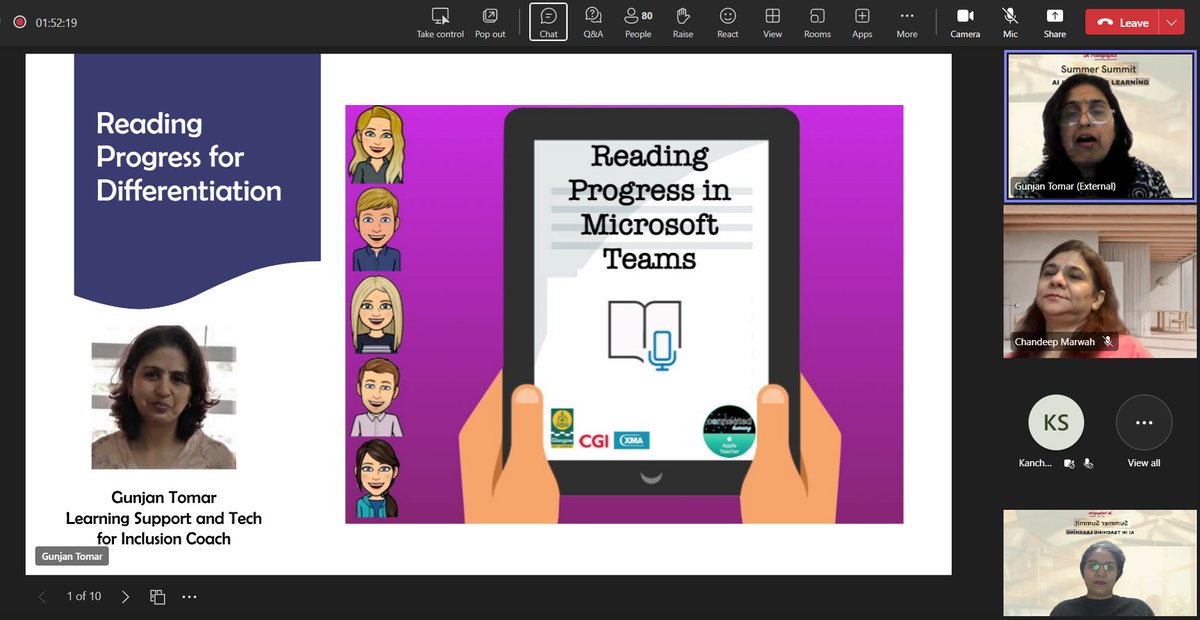Unmute the Mic

click(x=1010, y=22)
